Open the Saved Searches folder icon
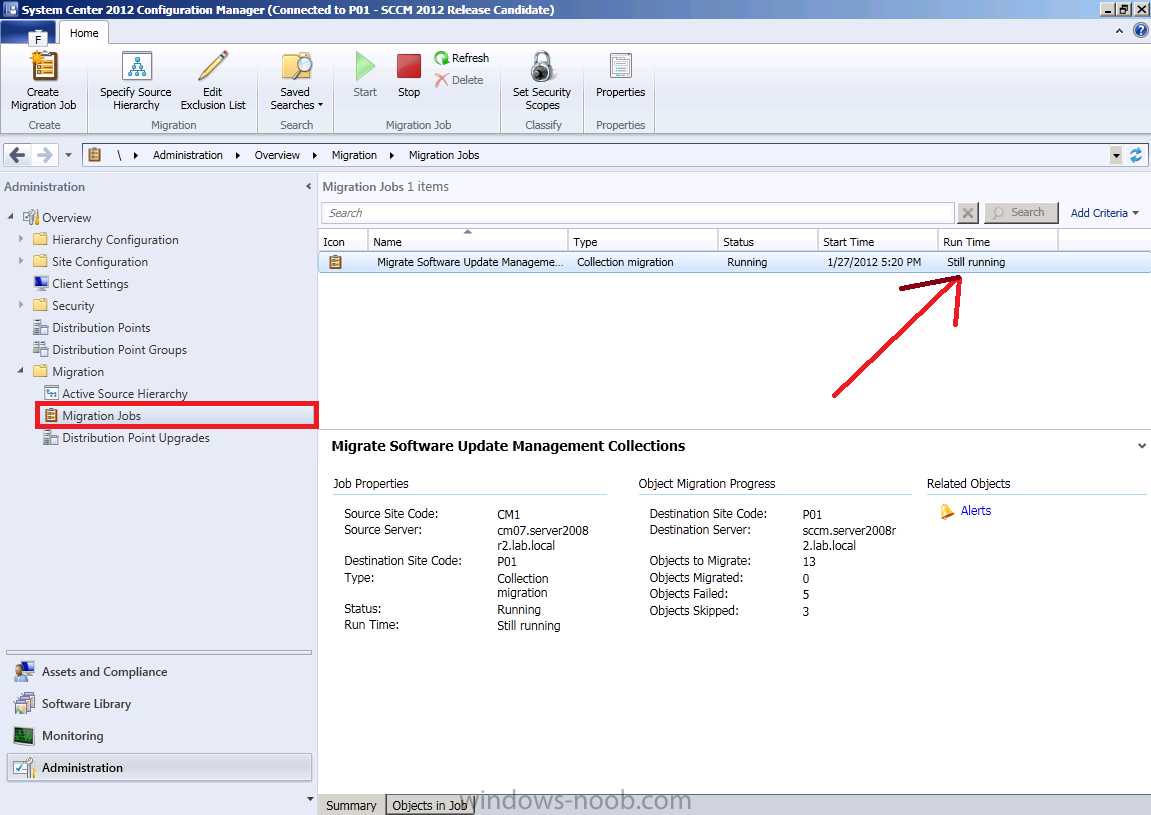 tap(297, 66)
